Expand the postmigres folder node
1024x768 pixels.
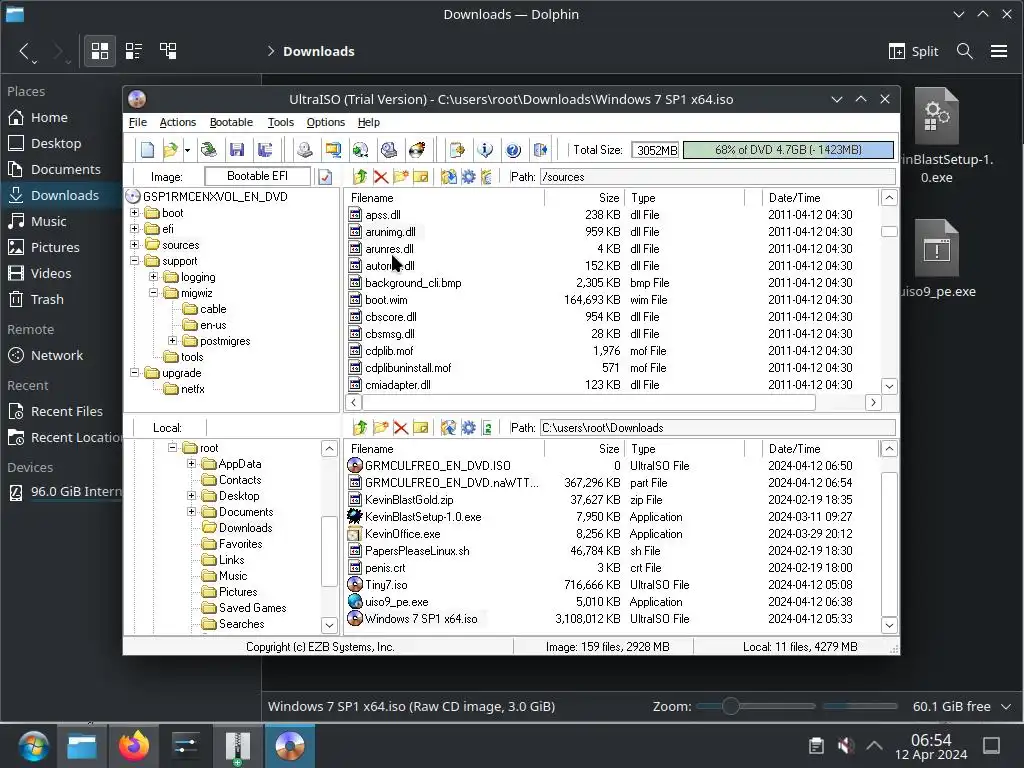pos(172,341)
